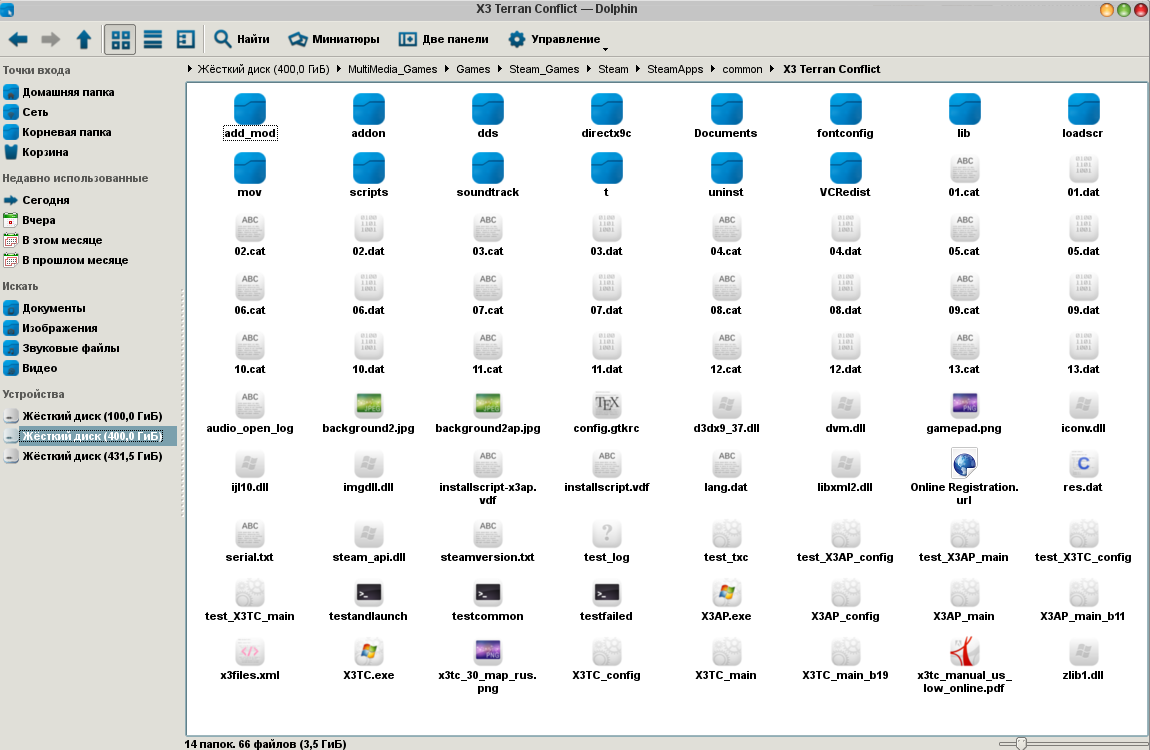Select gamepad.png image file
The image size is (1150, 750).
click(964, 412)
